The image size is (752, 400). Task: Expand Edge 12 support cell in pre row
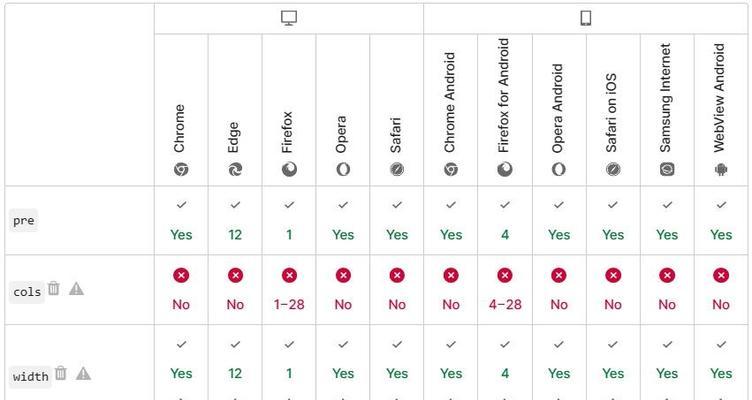pyautogui.click(x=235, y=221)
